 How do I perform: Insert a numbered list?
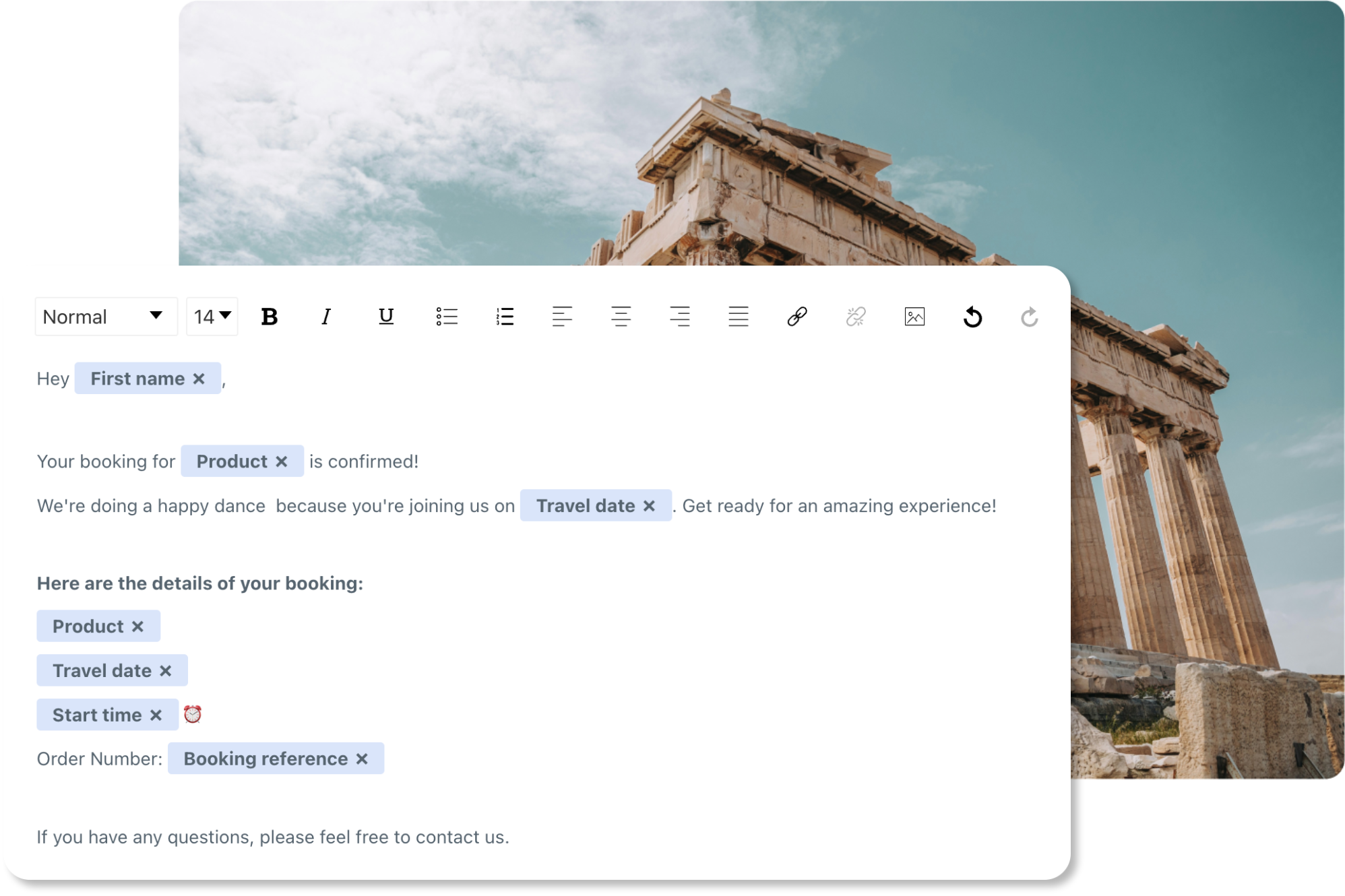click(x=505, y=317)
